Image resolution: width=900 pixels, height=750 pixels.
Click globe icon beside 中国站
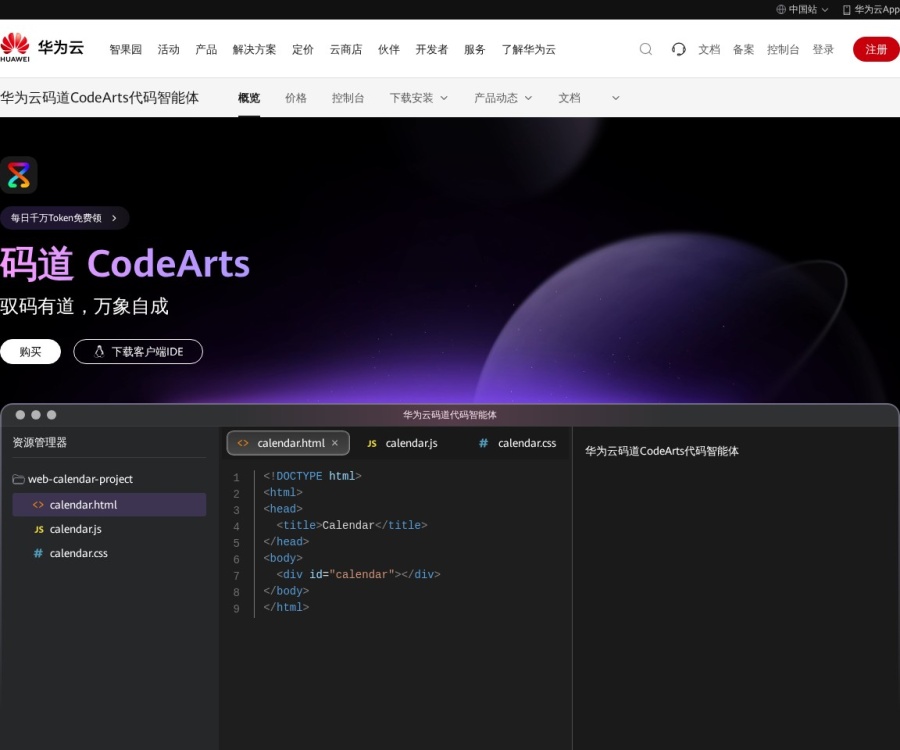tap(781, 9)
